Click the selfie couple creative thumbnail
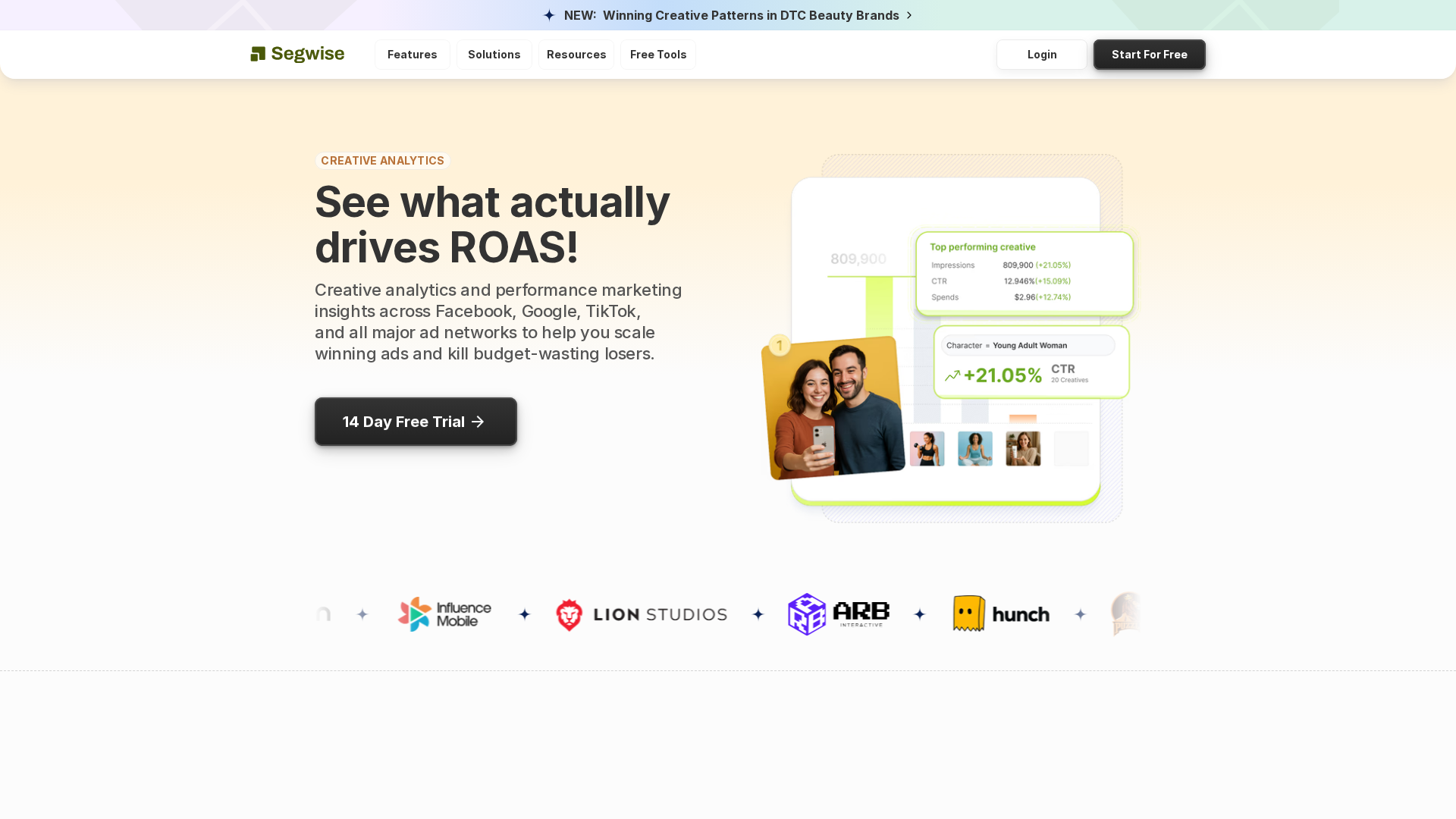The height and width of the screenshot is (819, 1456). [x=833, y=406]
